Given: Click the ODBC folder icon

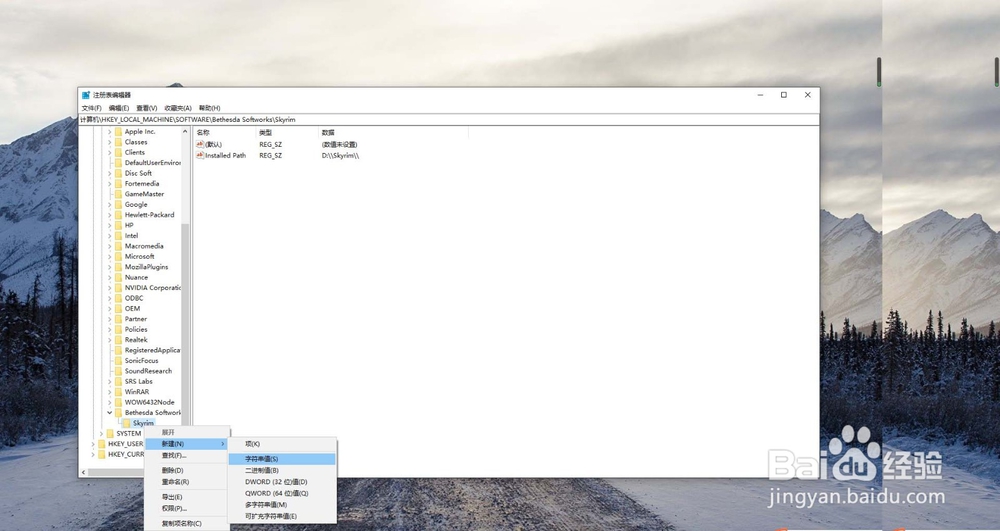Looking at the screenshot, I should (x=119, y=298).
